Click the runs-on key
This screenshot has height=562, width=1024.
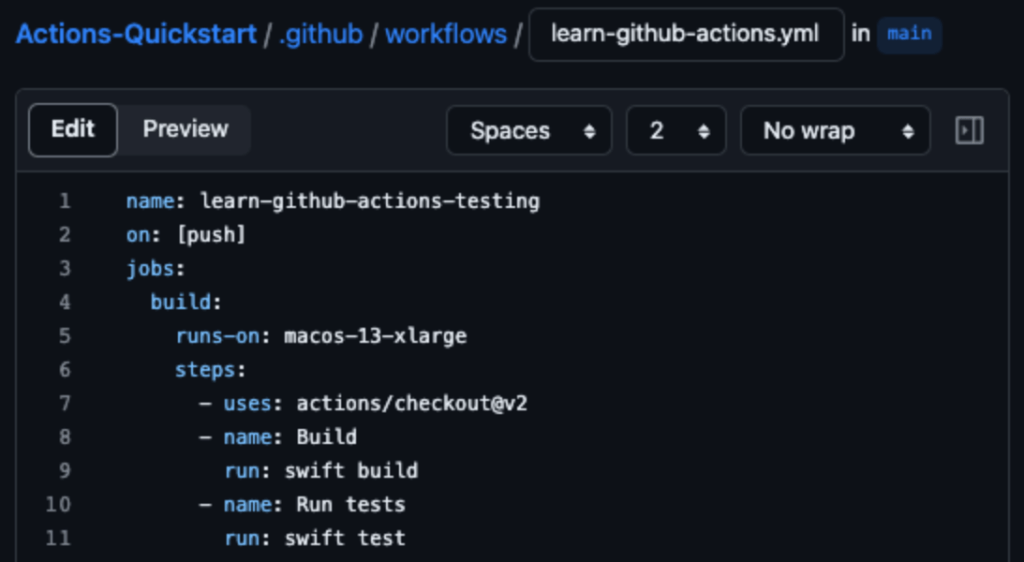tap(217, 336)
